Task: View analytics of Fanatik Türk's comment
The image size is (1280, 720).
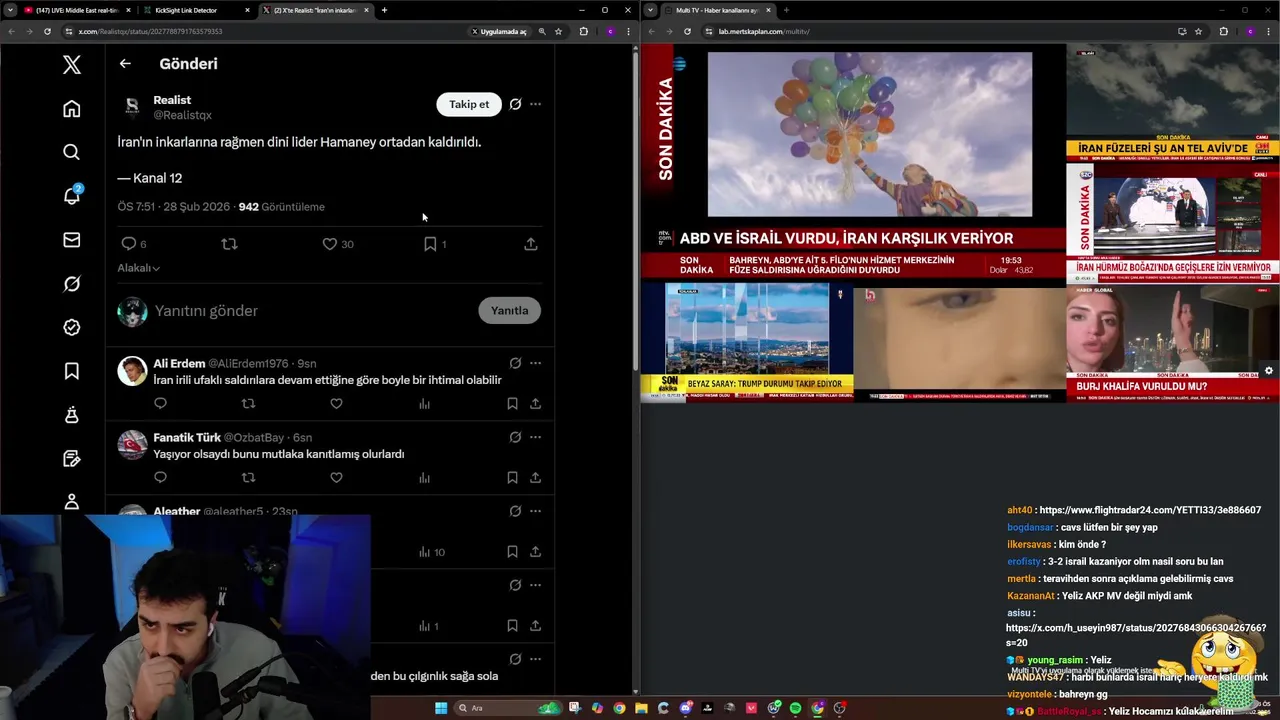Action: (424, 478)
